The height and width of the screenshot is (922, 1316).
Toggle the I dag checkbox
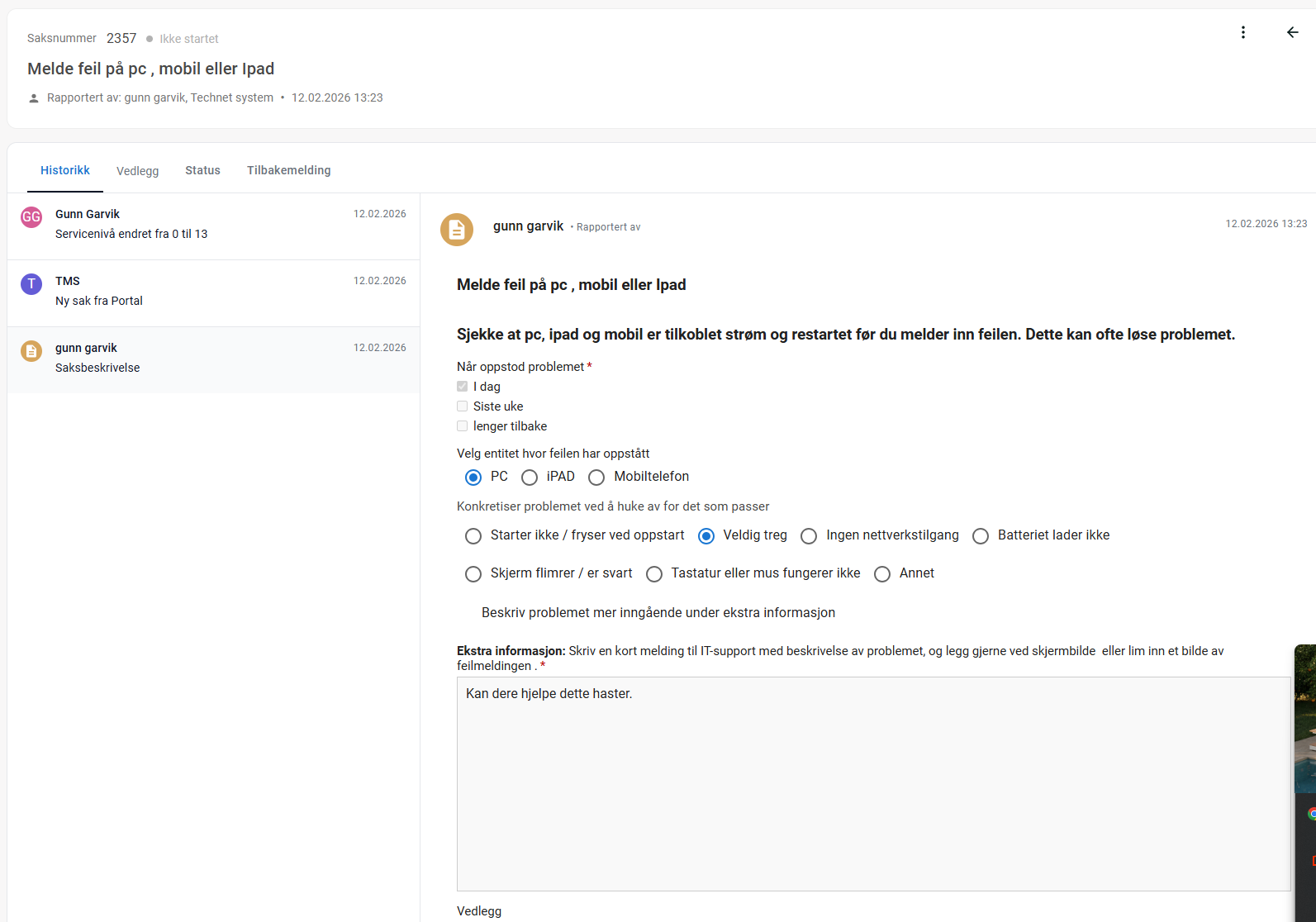click(463, 387)
